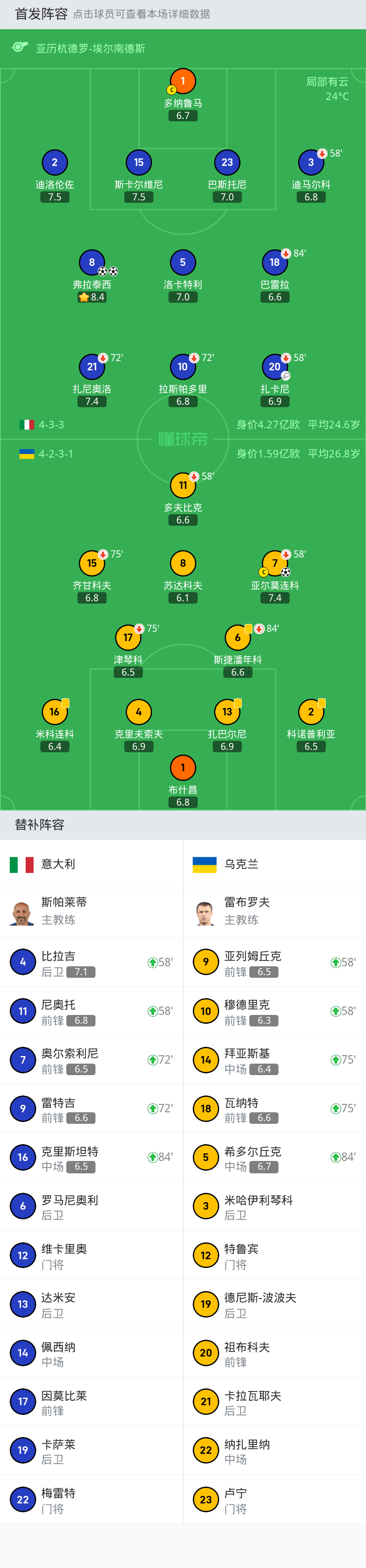This screenshot has width=366, height=1568.
Task: Click the referee whistle icon
Action: pos(20,47)
